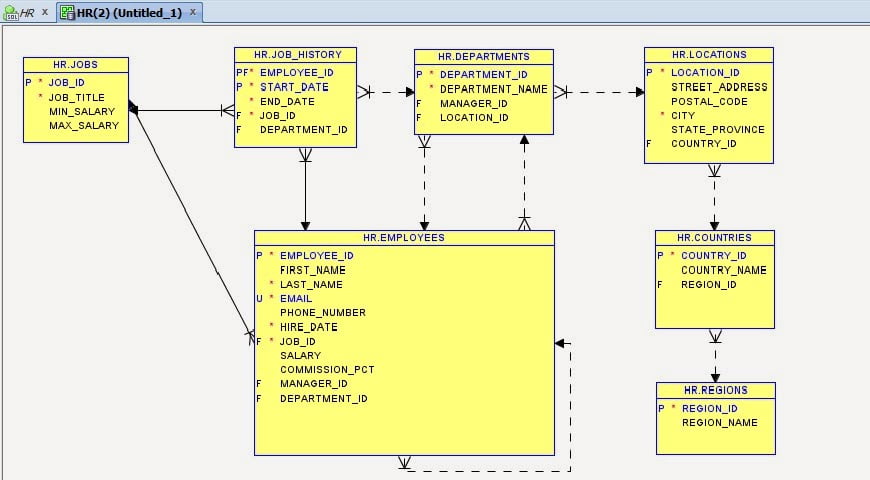Click the EMAIL column in HR.EMPLOYEES
This screenshot has height=480, width=870.
296,298
